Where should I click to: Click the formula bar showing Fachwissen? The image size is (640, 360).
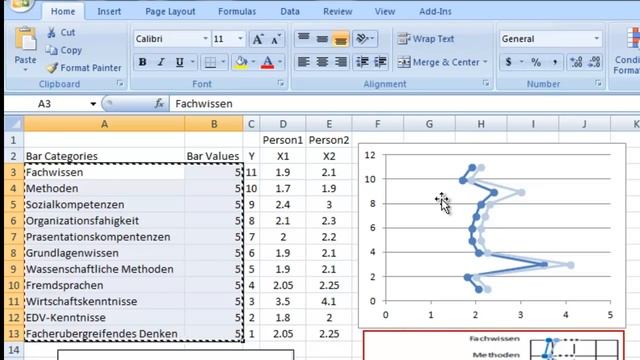click(x=404, y=104)
